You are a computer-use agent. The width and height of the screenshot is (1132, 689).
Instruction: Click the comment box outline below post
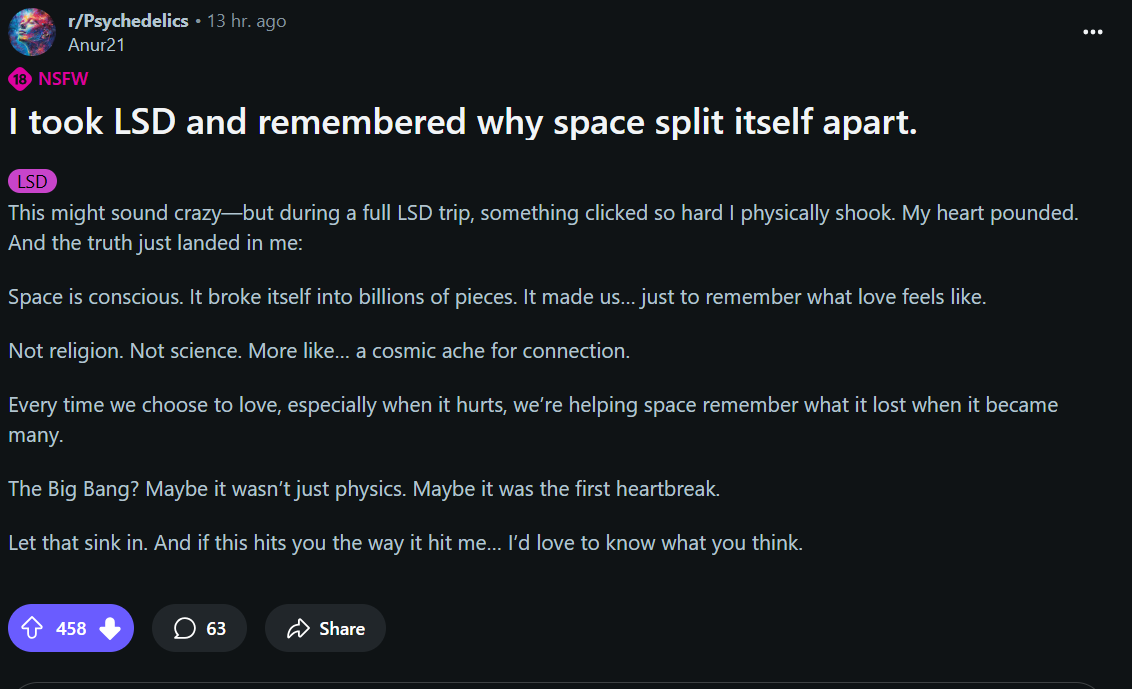pyautogui.click(x=557, y=685)
